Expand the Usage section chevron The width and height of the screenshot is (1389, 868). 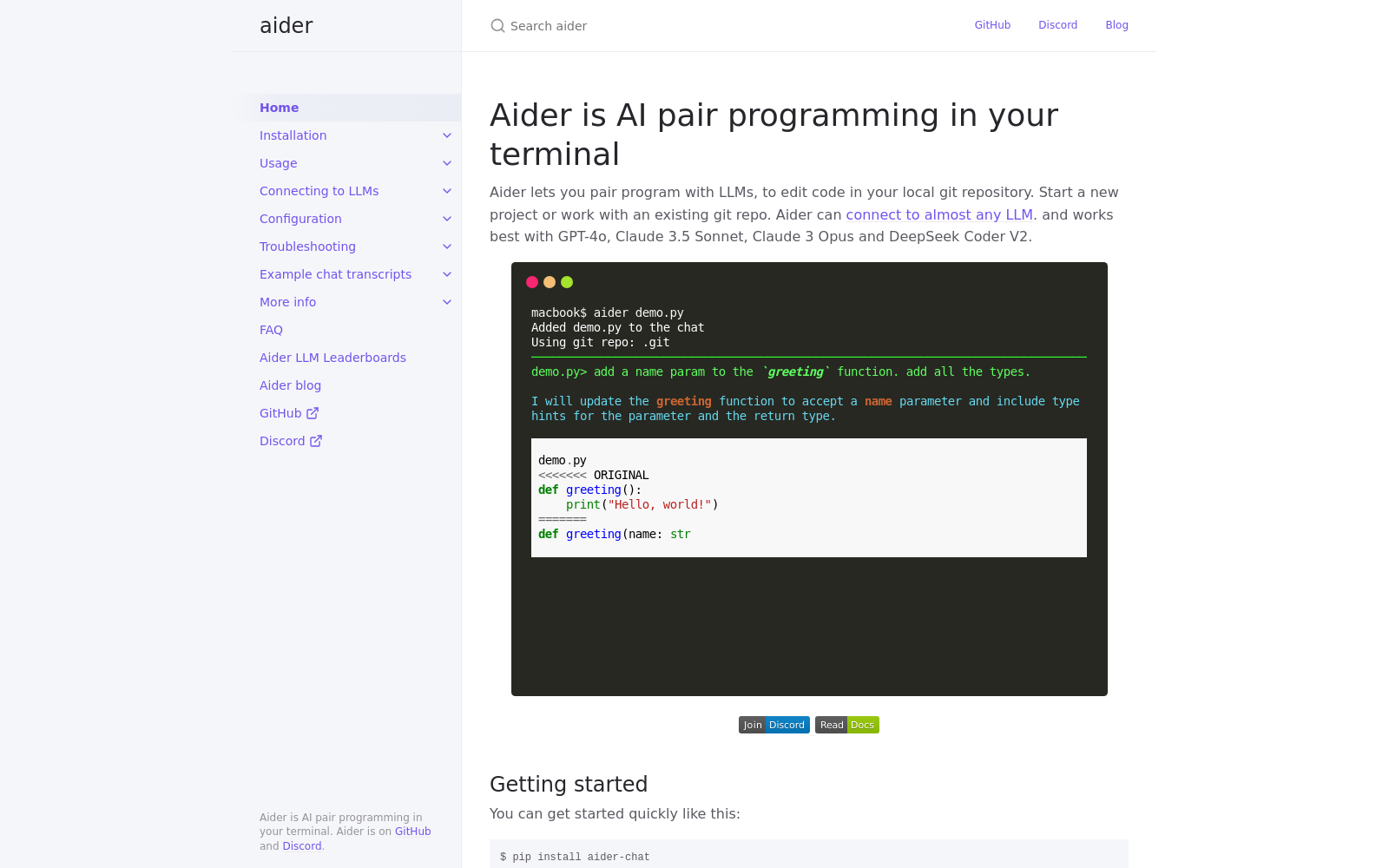point(447,163)
